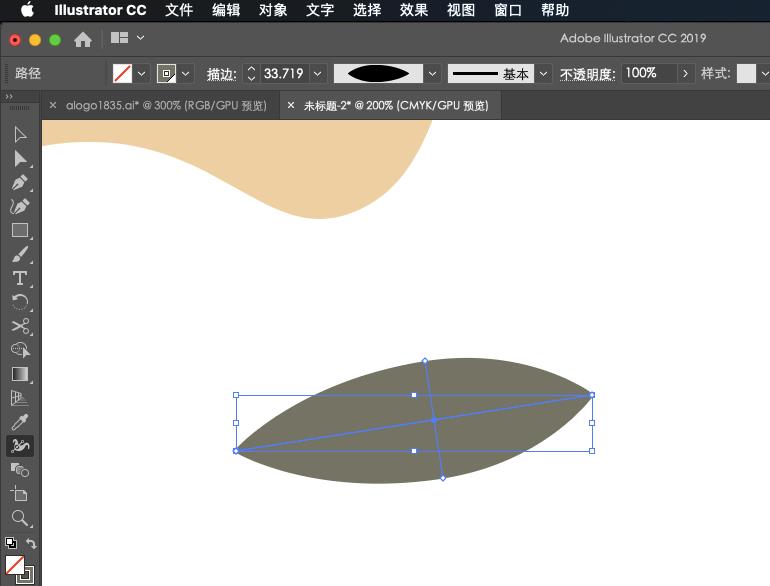Expand opacity slider arrow

(x=685, y=74)
